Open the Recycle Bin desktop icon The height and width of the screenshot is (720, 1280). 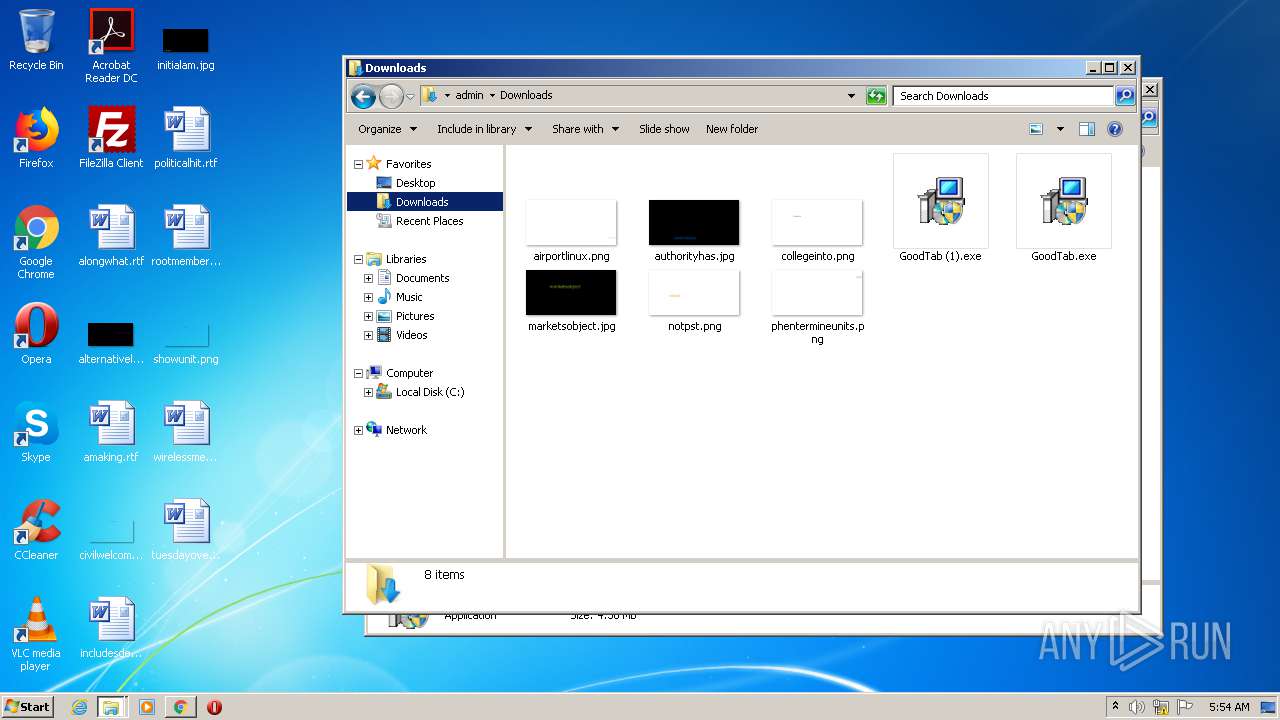pos(36,40)
